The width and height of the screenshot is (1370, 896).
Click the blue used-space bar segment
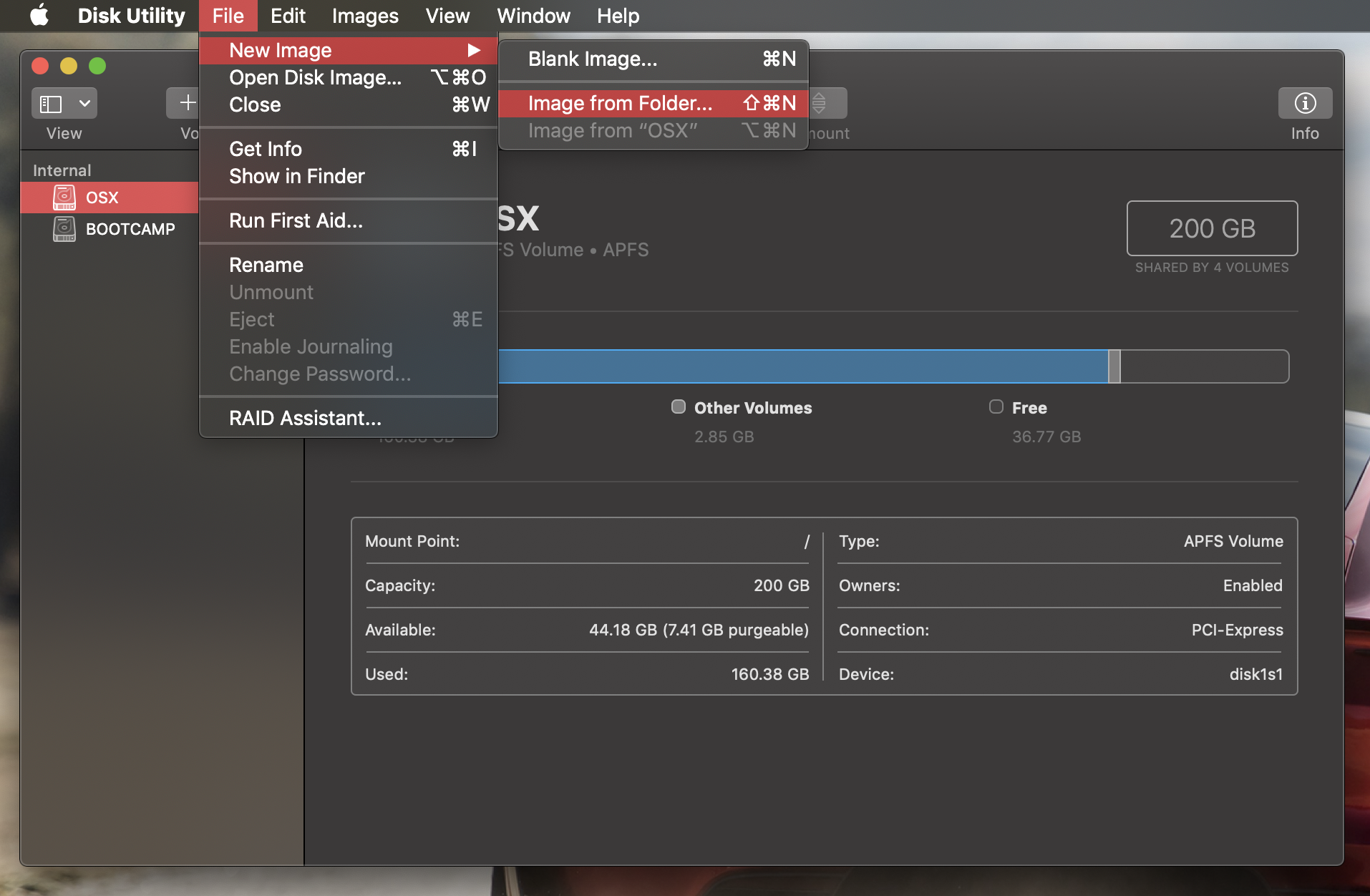coord(803,366)
